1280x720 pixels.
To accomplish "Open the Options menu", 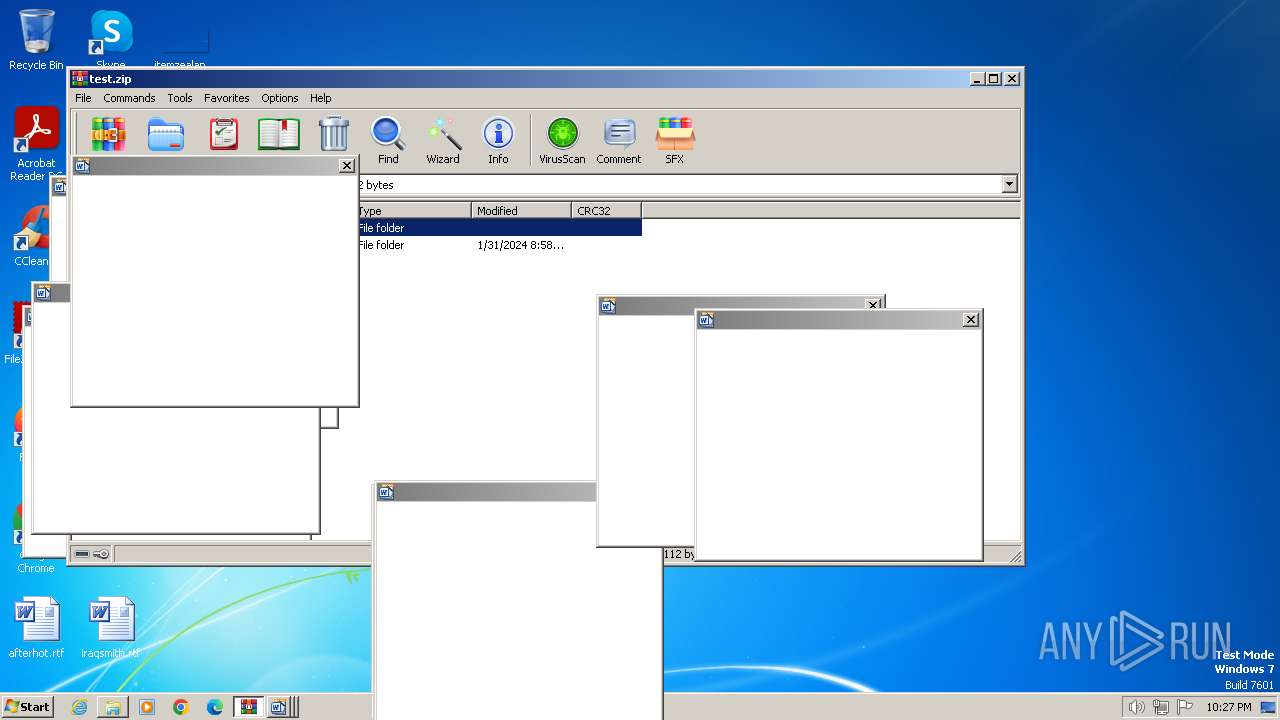I will tap(280, 98).
